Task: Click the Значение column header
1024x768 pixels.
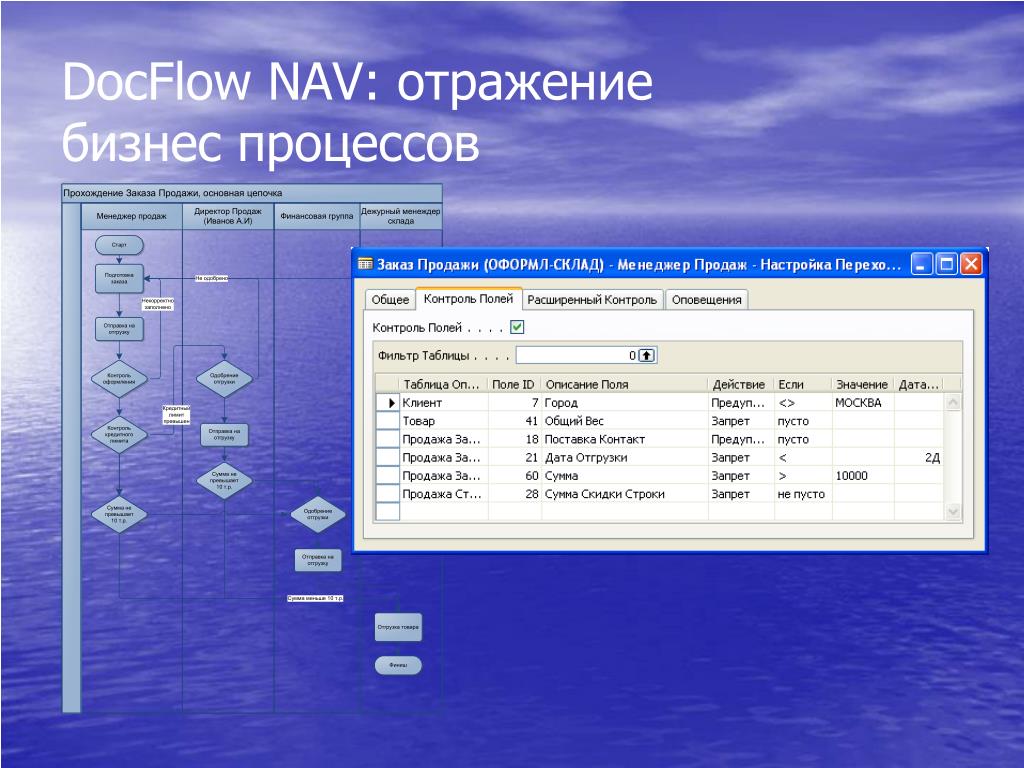Action: [863, 385]
